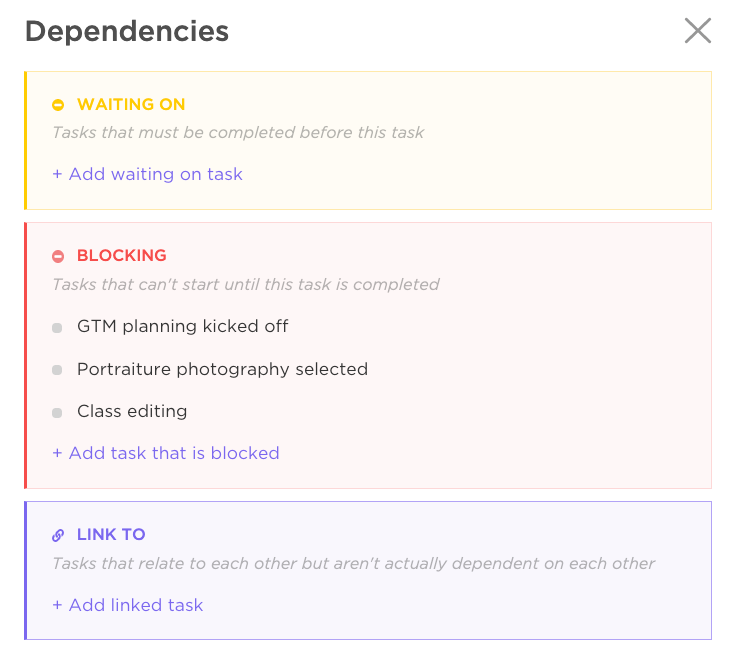Click the 'Tasks that relate to each other' description
The width and height of the screenshot is (739, 666).
(x=354, y=563)
